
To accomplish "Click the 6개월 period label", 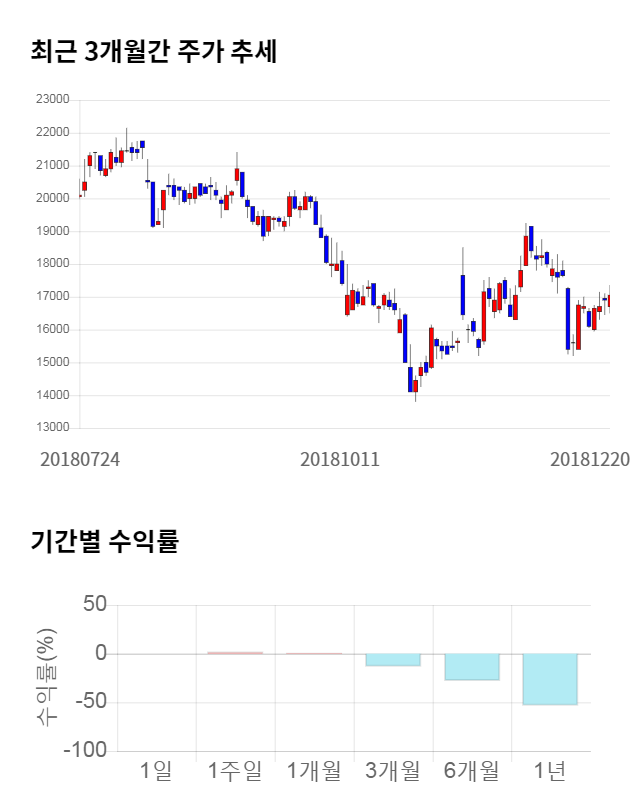I will pos(471,771).
